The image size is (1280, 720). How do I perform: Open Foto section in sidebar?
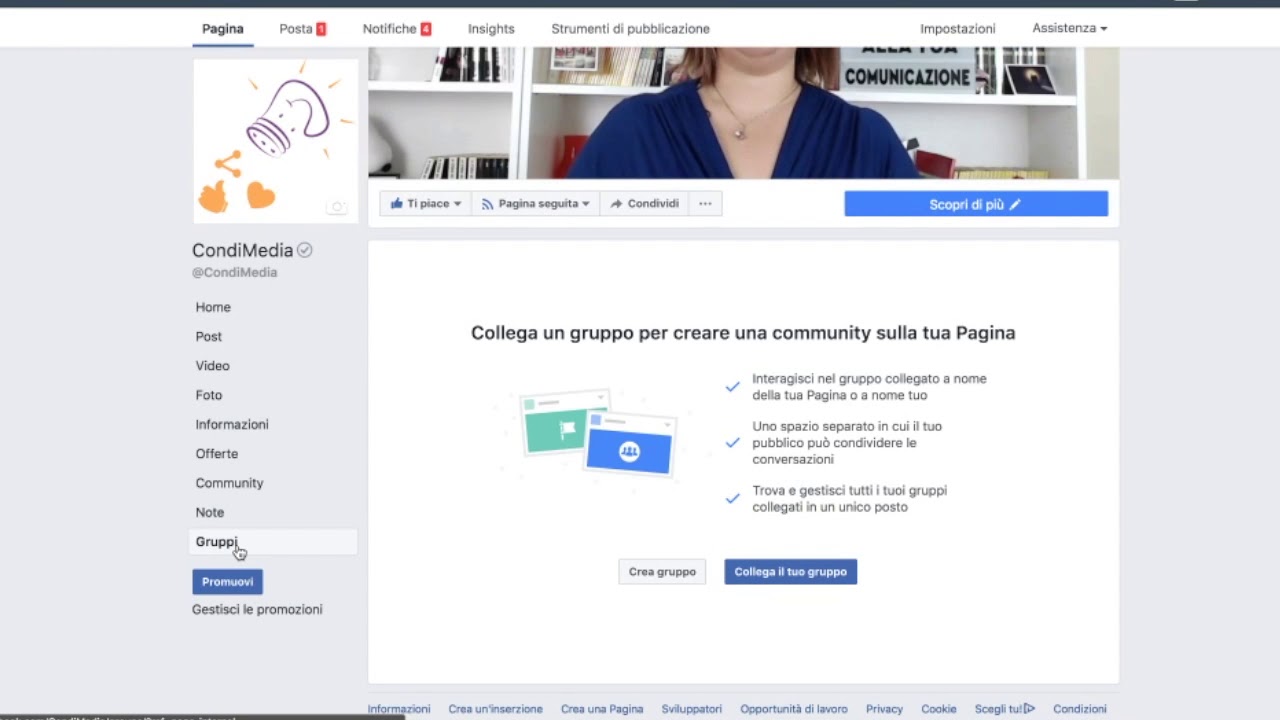pos(209,395)
